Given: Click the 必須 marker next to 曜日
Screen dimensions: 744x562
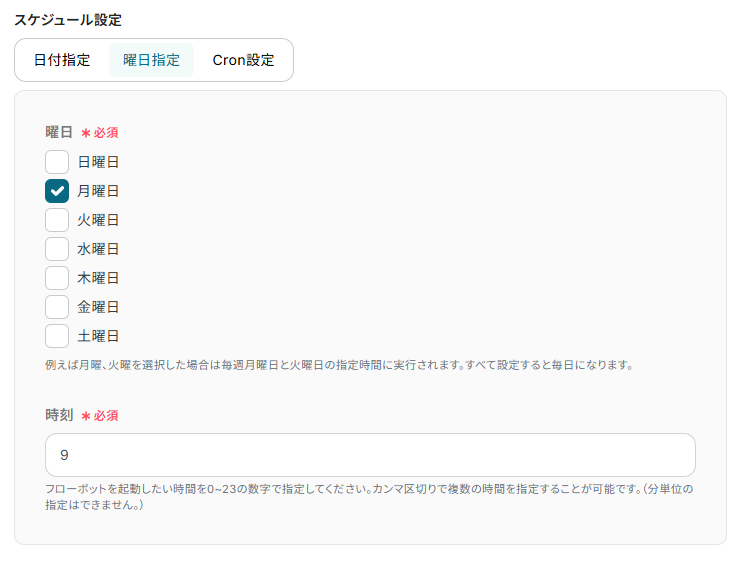Looking at the screenshot, I should coord(100,132).
